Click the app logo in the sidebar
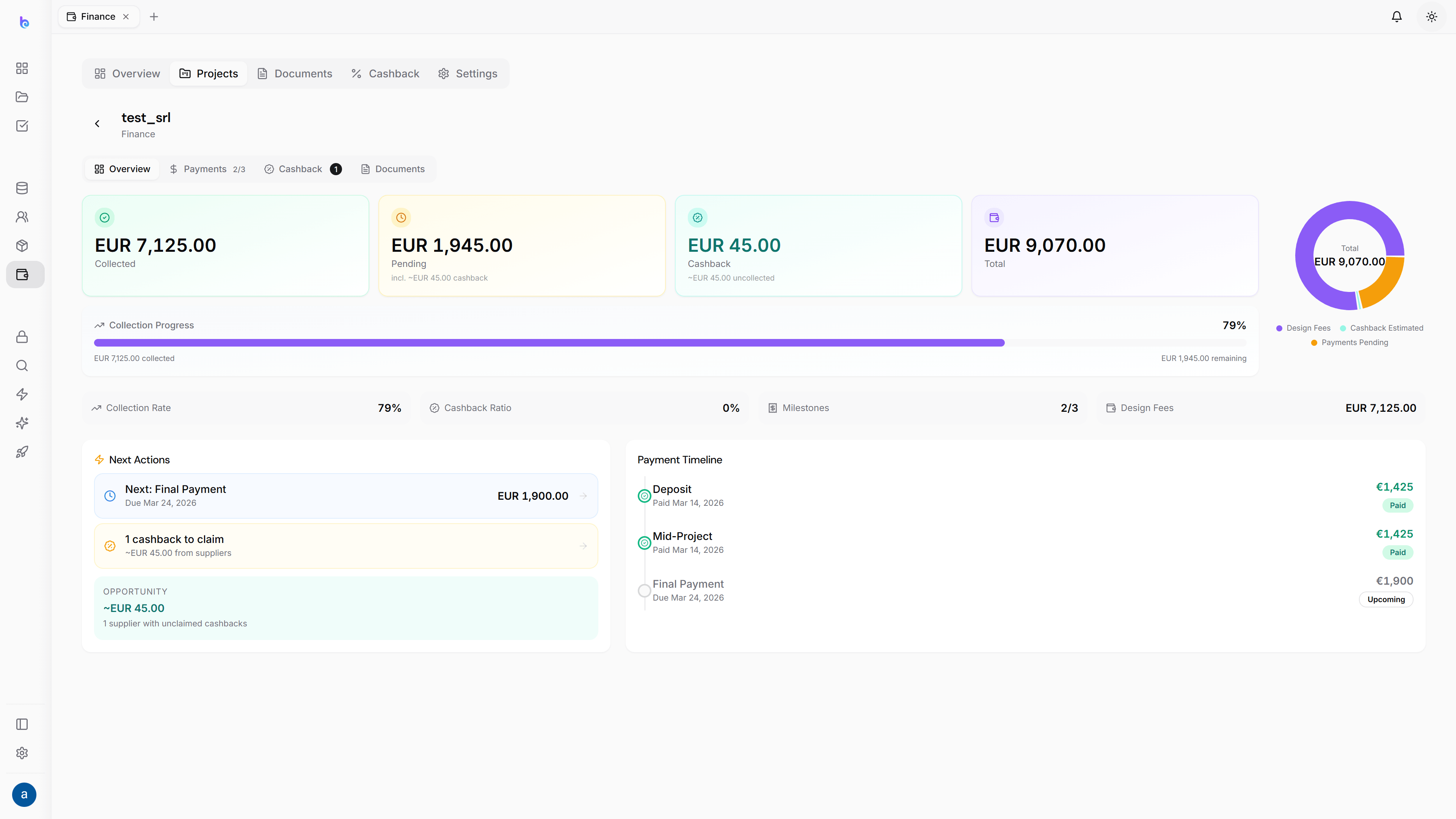Viewport: 1456px width, 819px height. (24, 22)
